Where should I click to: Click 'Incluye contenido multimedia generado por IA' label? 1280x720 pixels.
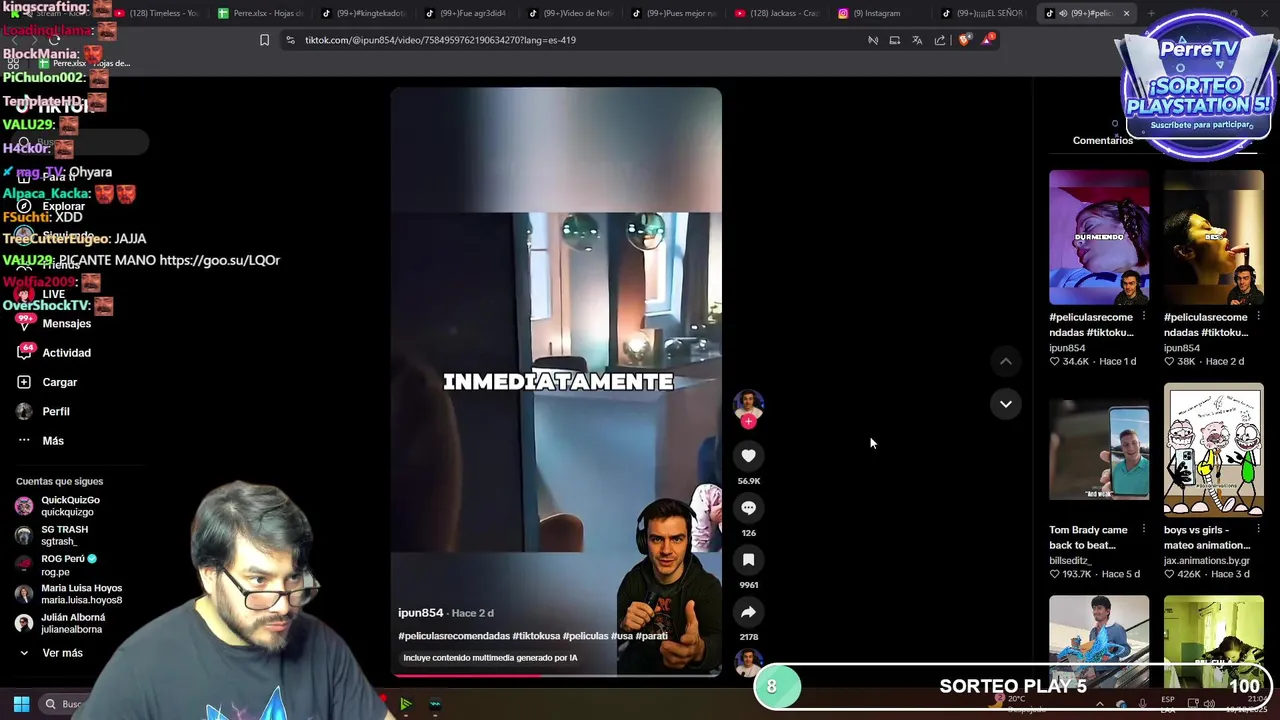pos(490,658)
